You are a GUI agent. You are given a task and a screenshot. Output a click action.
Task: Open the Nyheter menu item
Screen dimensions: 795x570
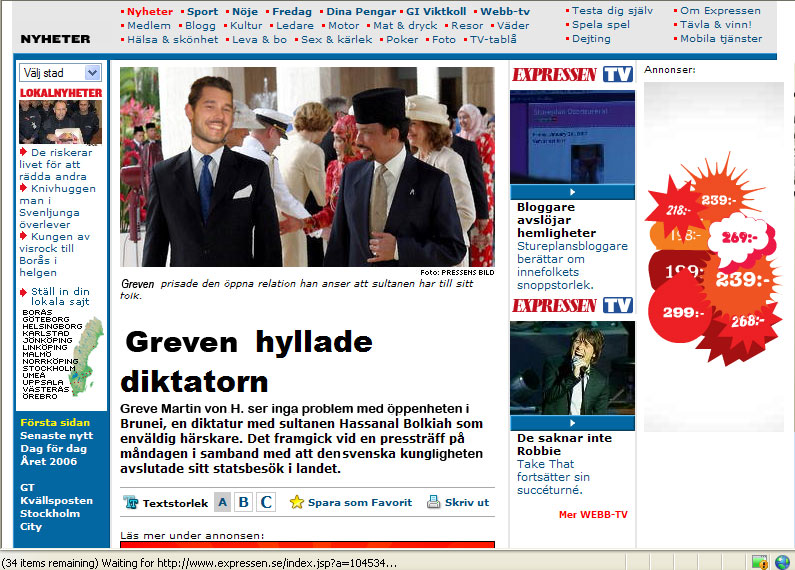coord(150,11)
